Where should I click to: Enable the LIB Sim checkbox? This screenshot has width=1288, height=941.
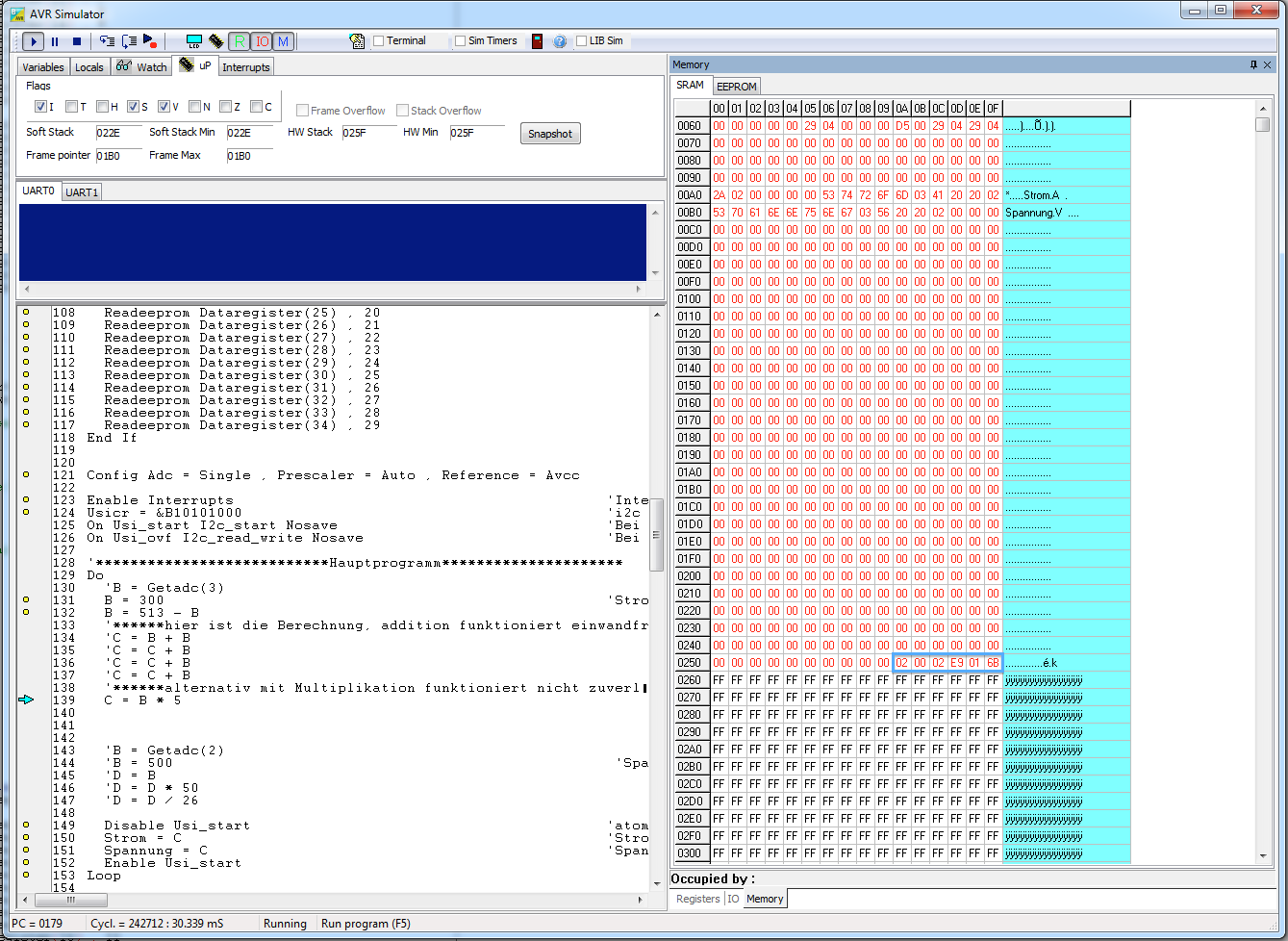581,41
